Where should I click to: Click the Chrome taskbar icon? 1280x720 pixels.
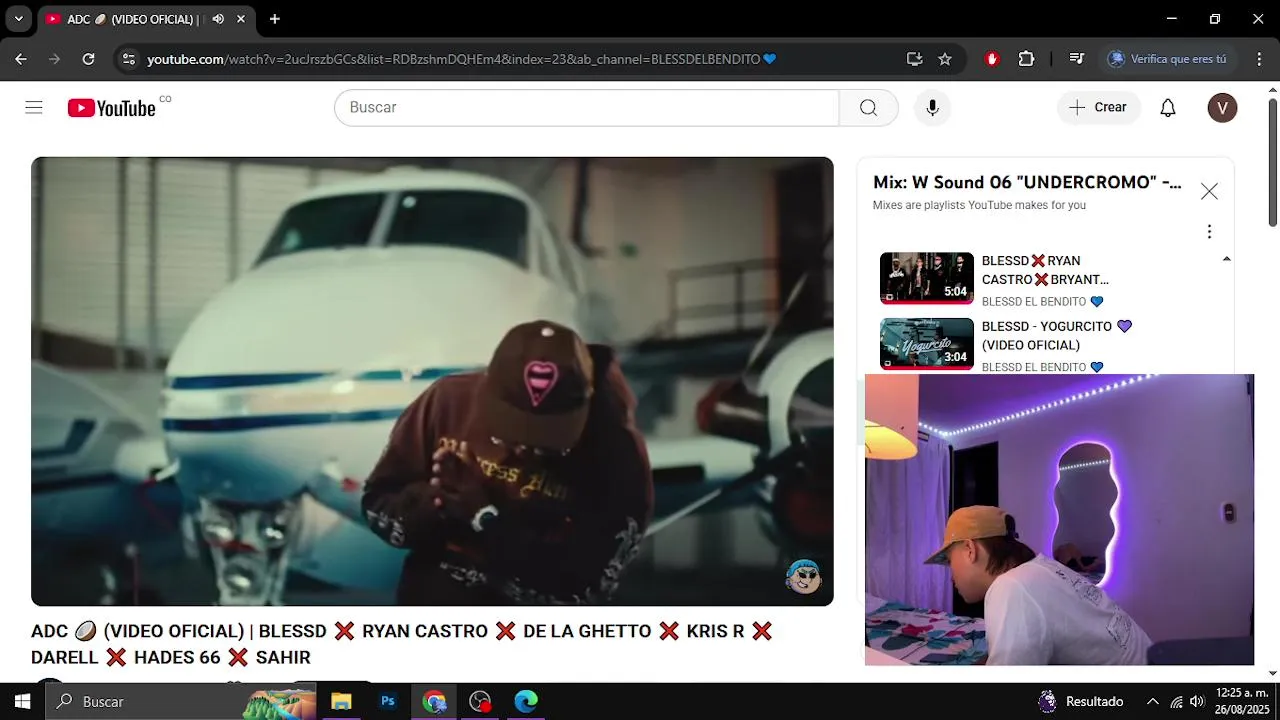tap(434, 702)
